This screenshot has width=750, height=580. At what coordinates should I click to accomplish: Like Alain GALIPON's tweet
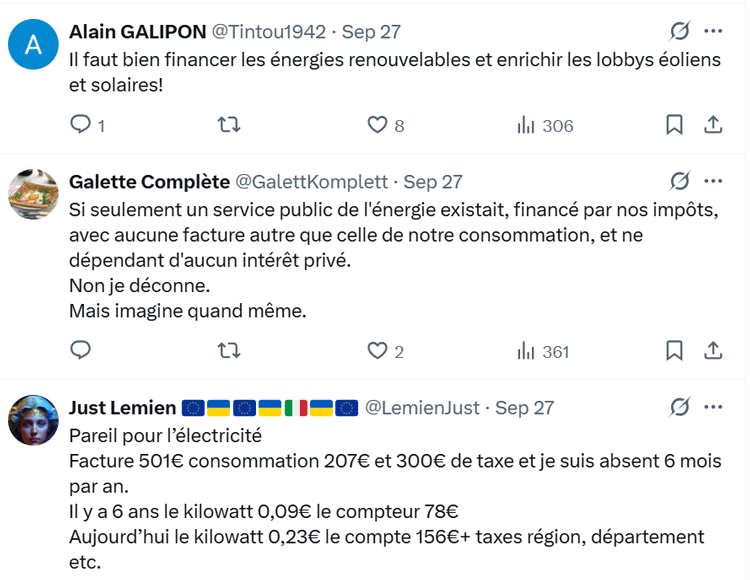click(377, 125)
